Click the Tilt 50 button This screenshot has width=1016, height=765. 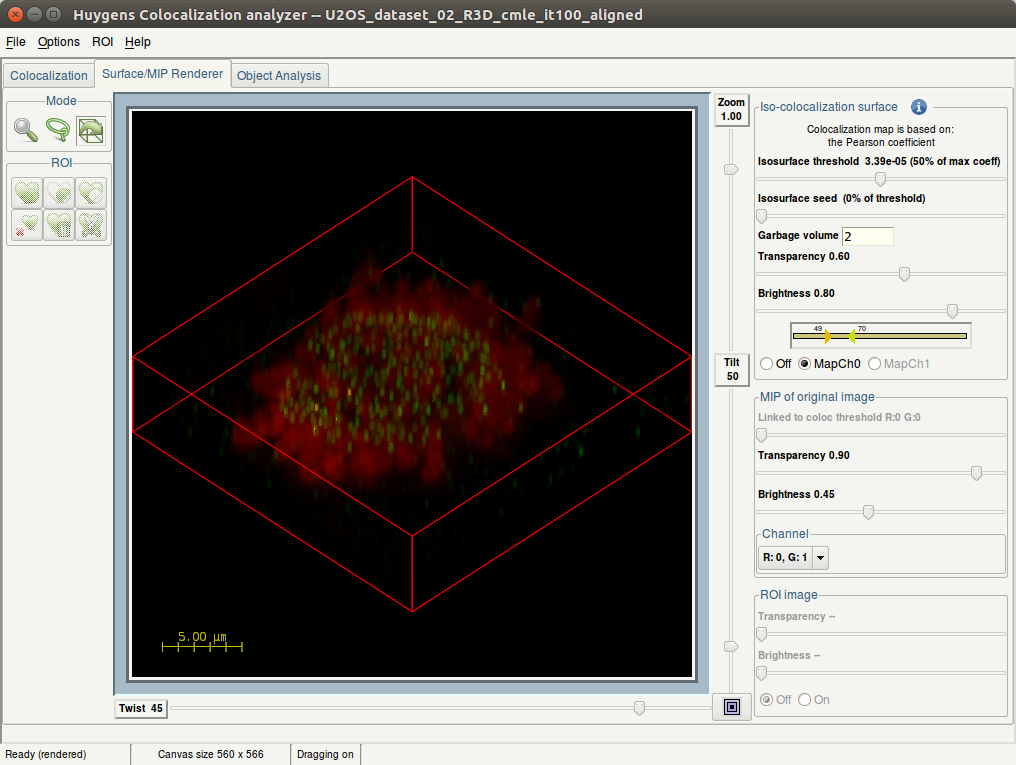(732, 369)
